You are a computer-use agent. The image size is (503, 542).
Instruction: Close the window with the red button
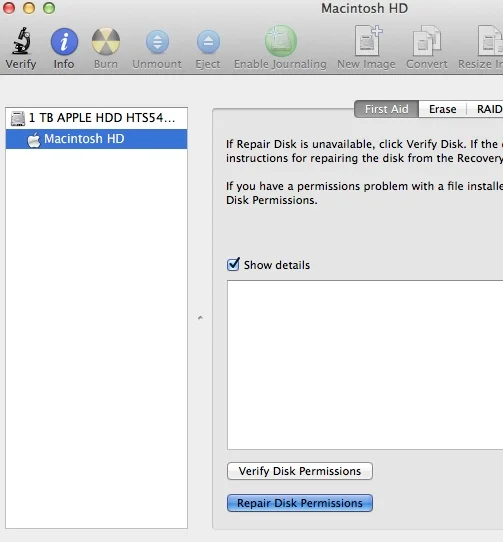click(9, 8)
